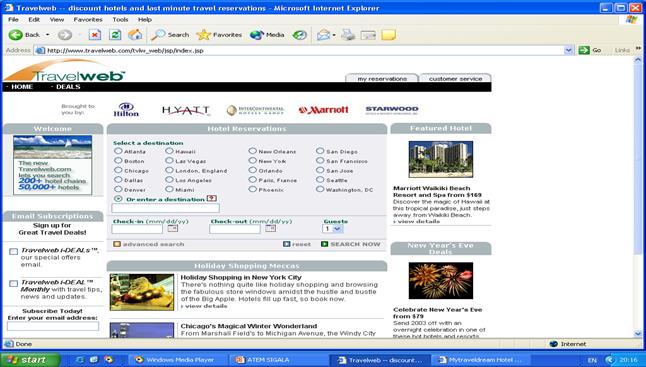Image resolution: width=646 pixels, height=367 pixels.
Task: Click SEARCH NOW to find hotels
Action: tap(351, 244)
